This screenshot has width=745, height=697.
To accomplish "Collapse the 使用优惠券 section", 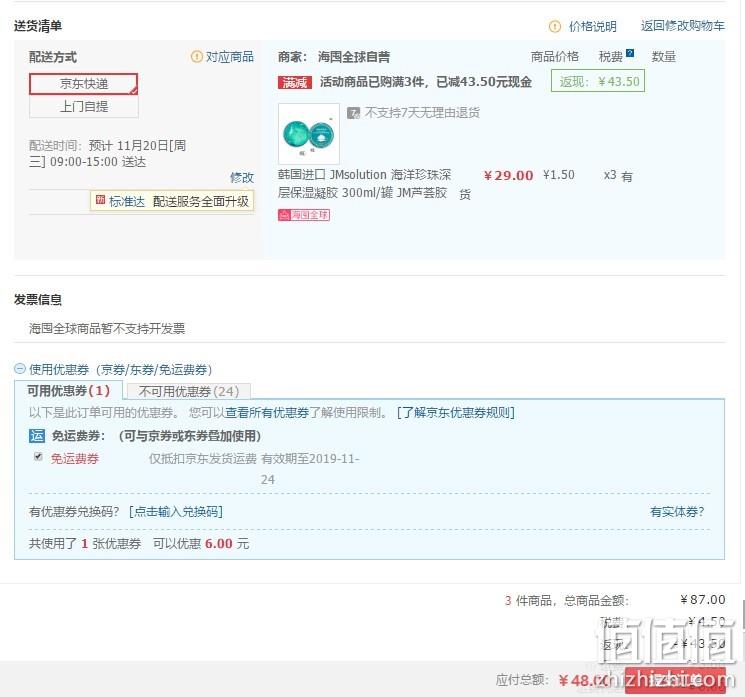I will (x=20, y=369).
